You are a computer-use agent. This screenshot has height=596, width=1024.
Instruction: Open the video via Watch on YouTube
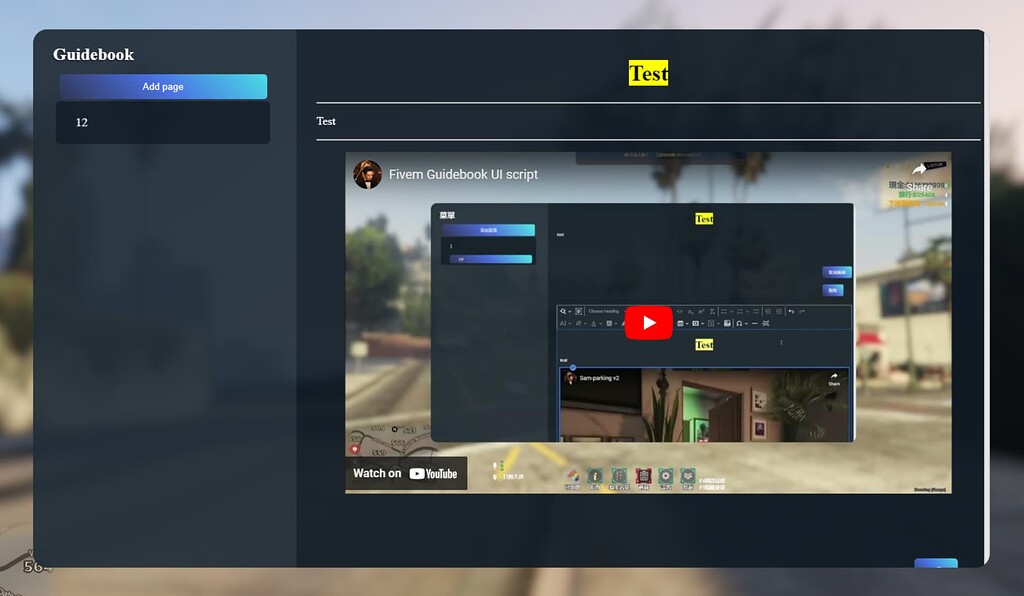(406, 473)
